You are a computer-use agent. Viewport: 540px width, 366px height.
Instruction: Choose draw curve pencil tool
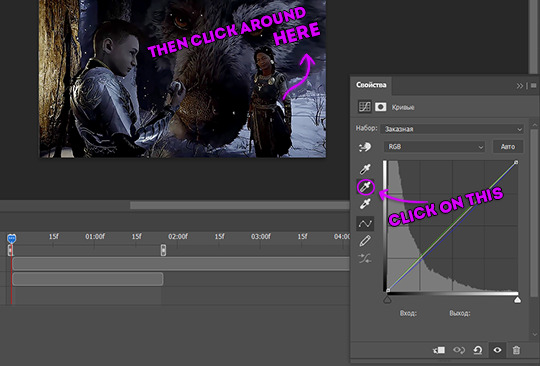pyautogui.click(x=365, y=241)
